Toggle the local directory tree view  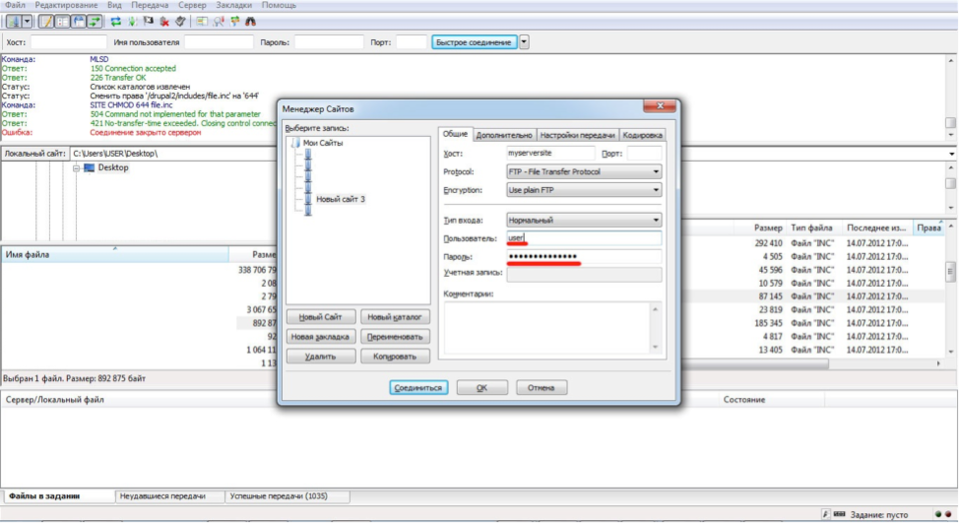[x=62, y=21]
